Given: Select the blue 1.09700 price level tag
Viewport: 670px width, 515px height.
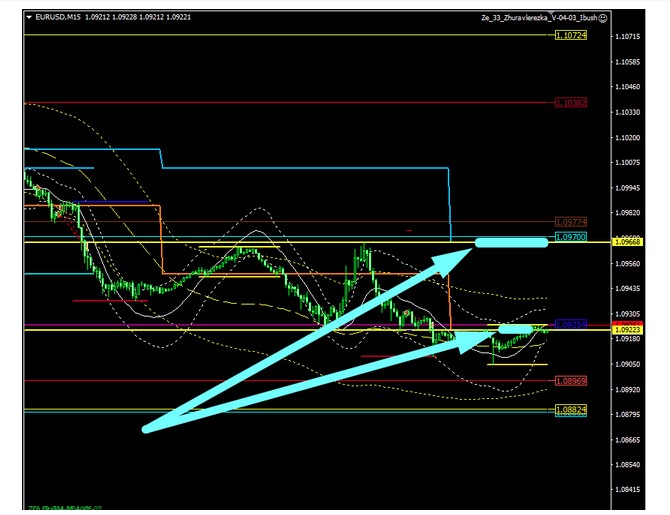Looking at the screenshot, I should click(571, 238).
